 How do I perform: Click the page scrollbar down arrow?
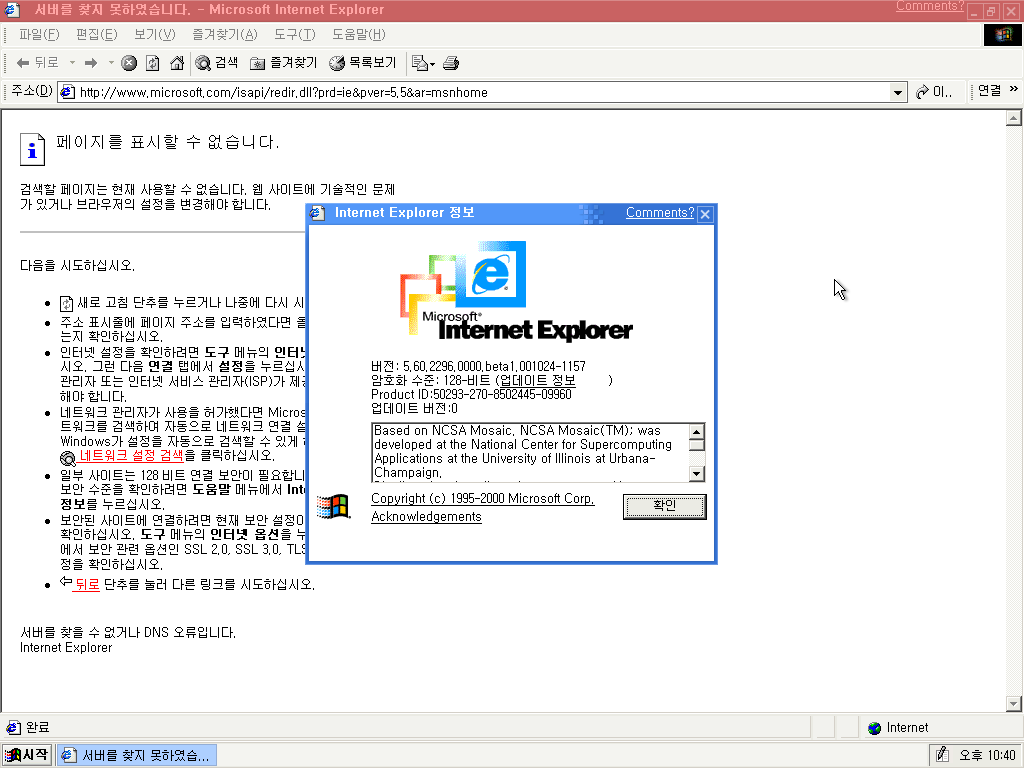[1014, 703]
